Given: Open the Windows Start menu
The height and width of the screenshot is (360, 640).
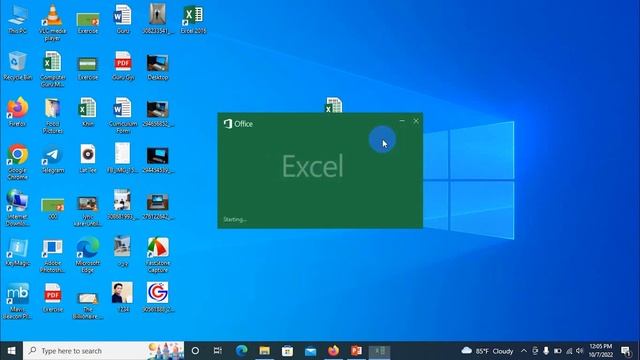Looking at the screenshot, I should (x=11, y=351).
